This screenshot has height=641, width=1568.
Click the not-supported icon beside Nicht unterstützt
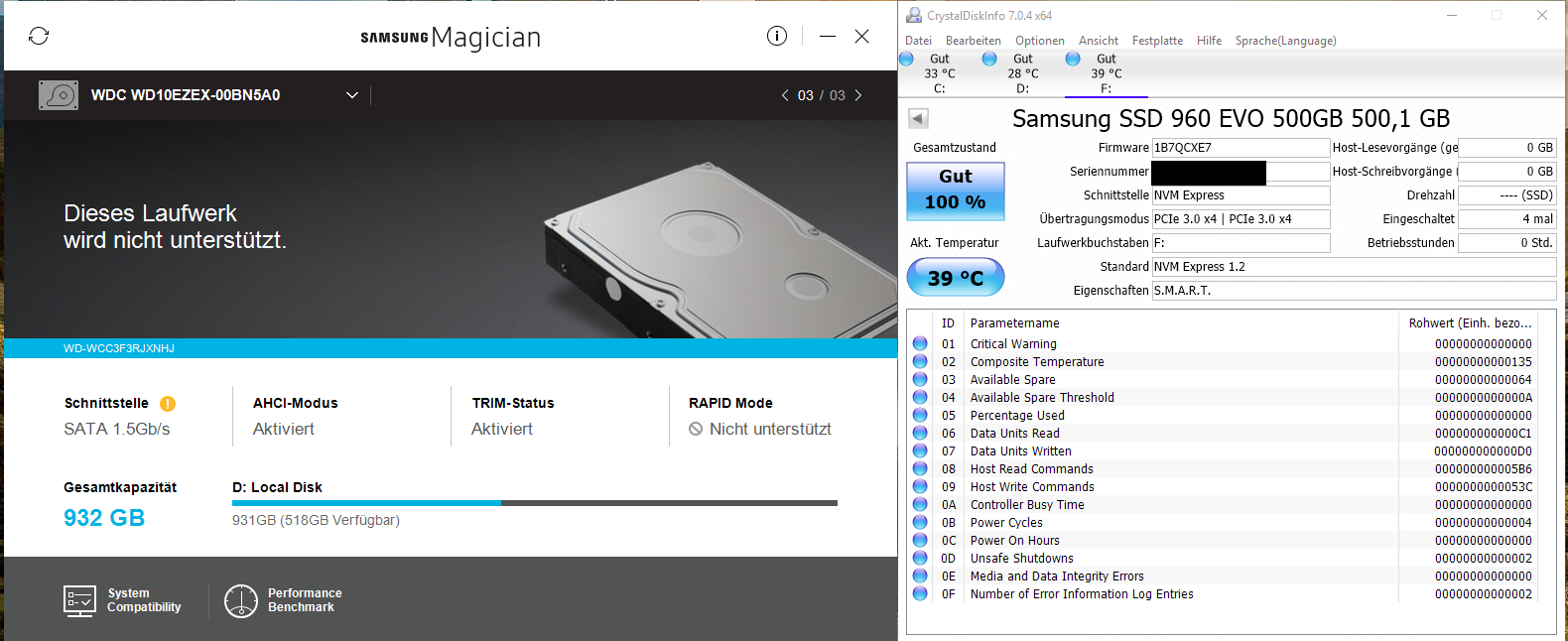click(696, 429)
